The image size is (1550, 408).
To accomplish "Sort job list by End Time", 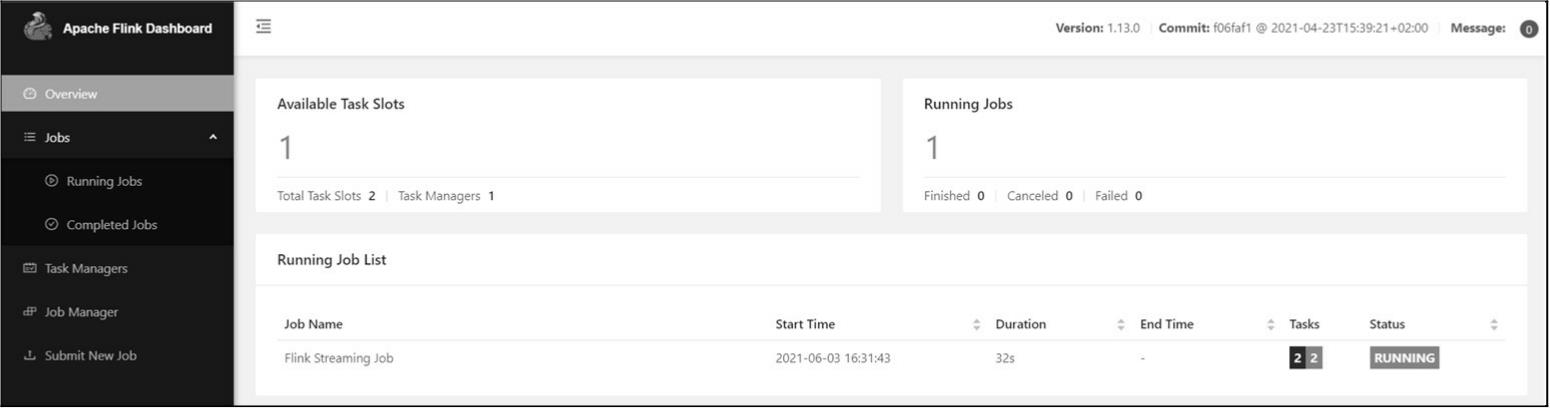I will click(x=1271, y=324).
